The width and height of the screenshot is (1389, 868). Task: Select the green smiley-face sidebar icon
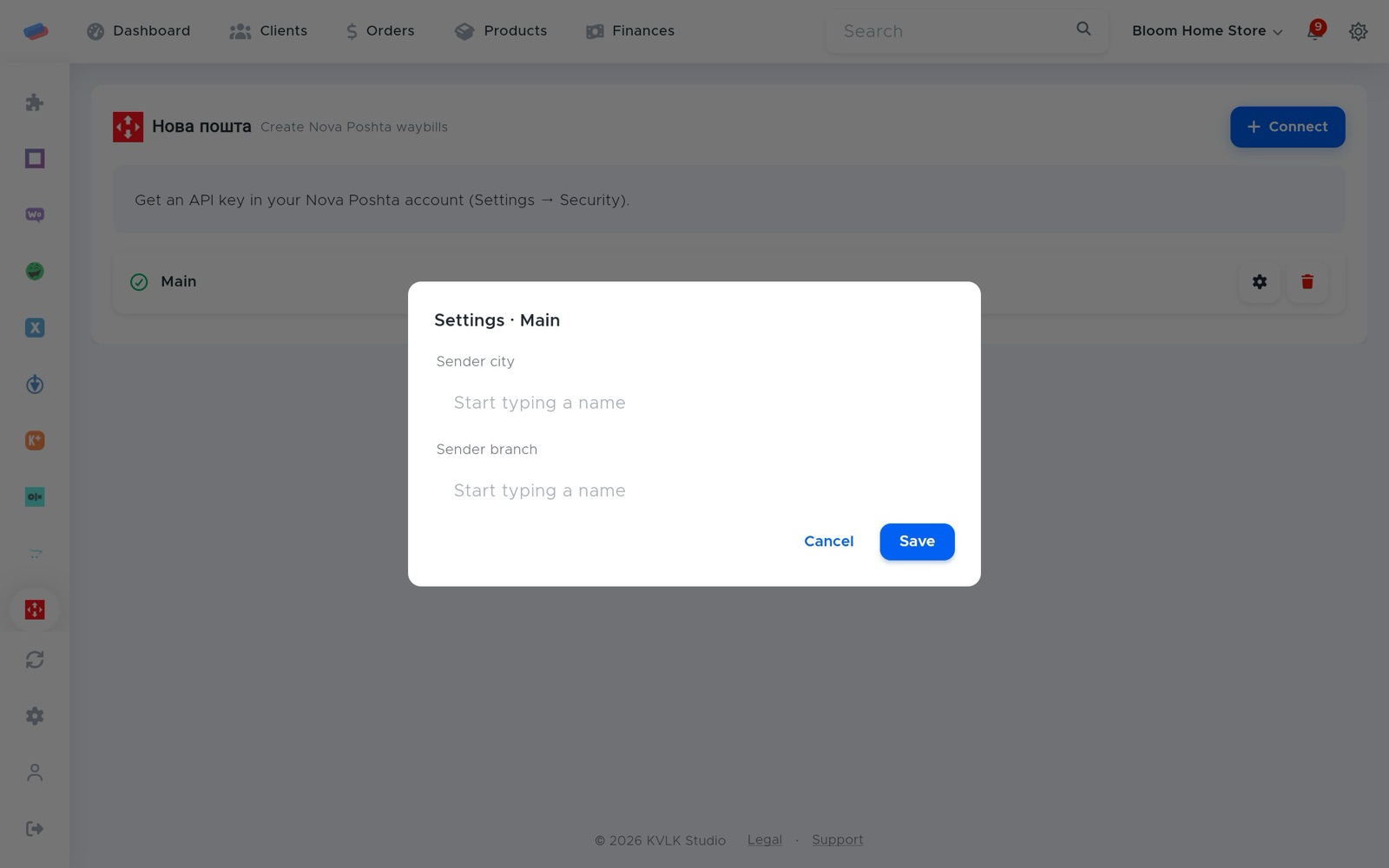[x=35, y=272]
